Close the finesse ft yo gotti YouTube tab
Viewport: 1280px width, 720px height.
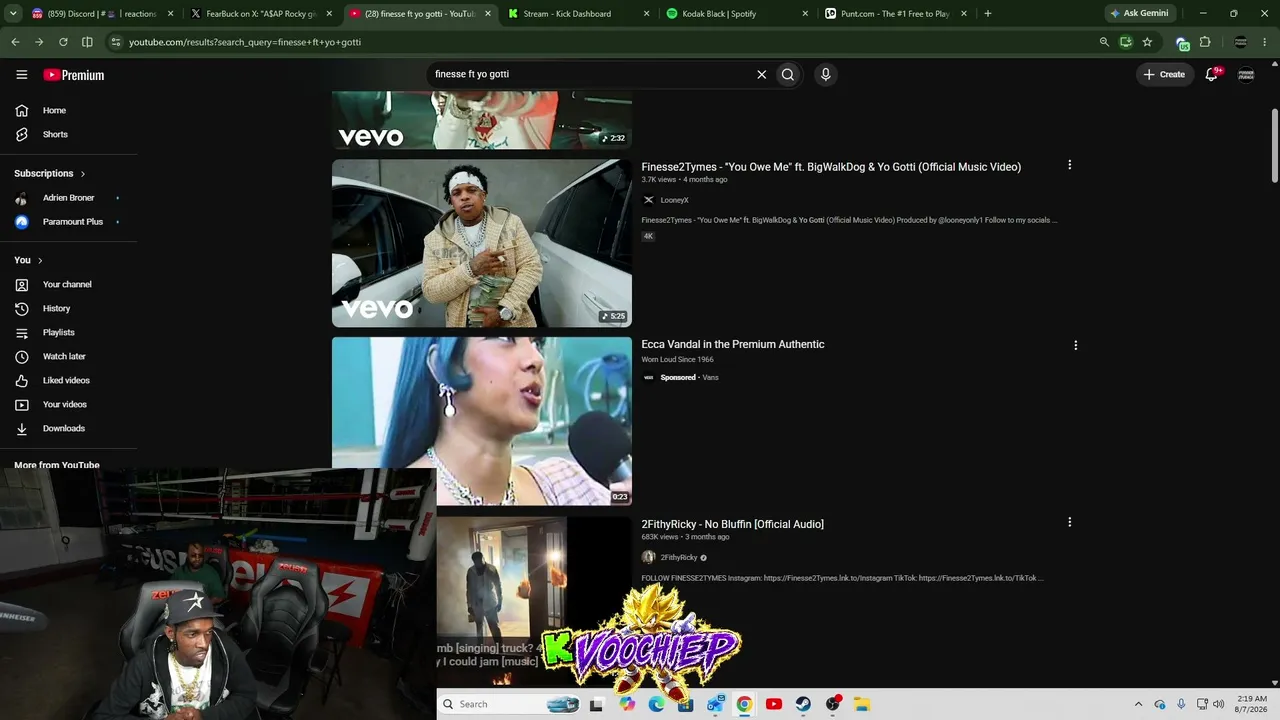coord(488,14)
